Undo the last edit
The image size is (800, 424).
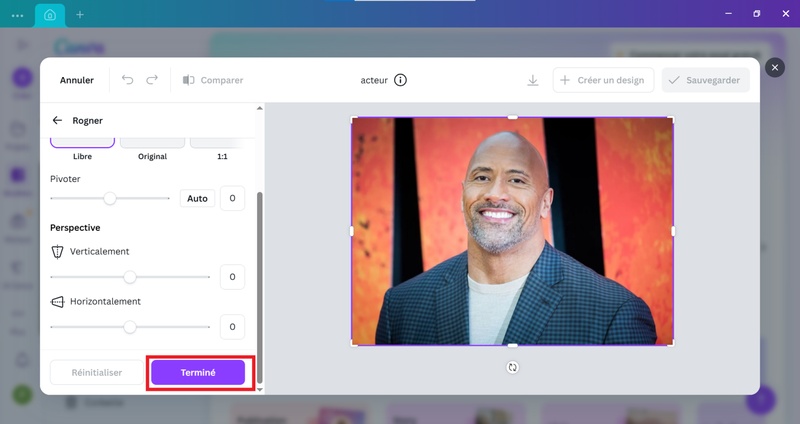(x=128, y=80)
